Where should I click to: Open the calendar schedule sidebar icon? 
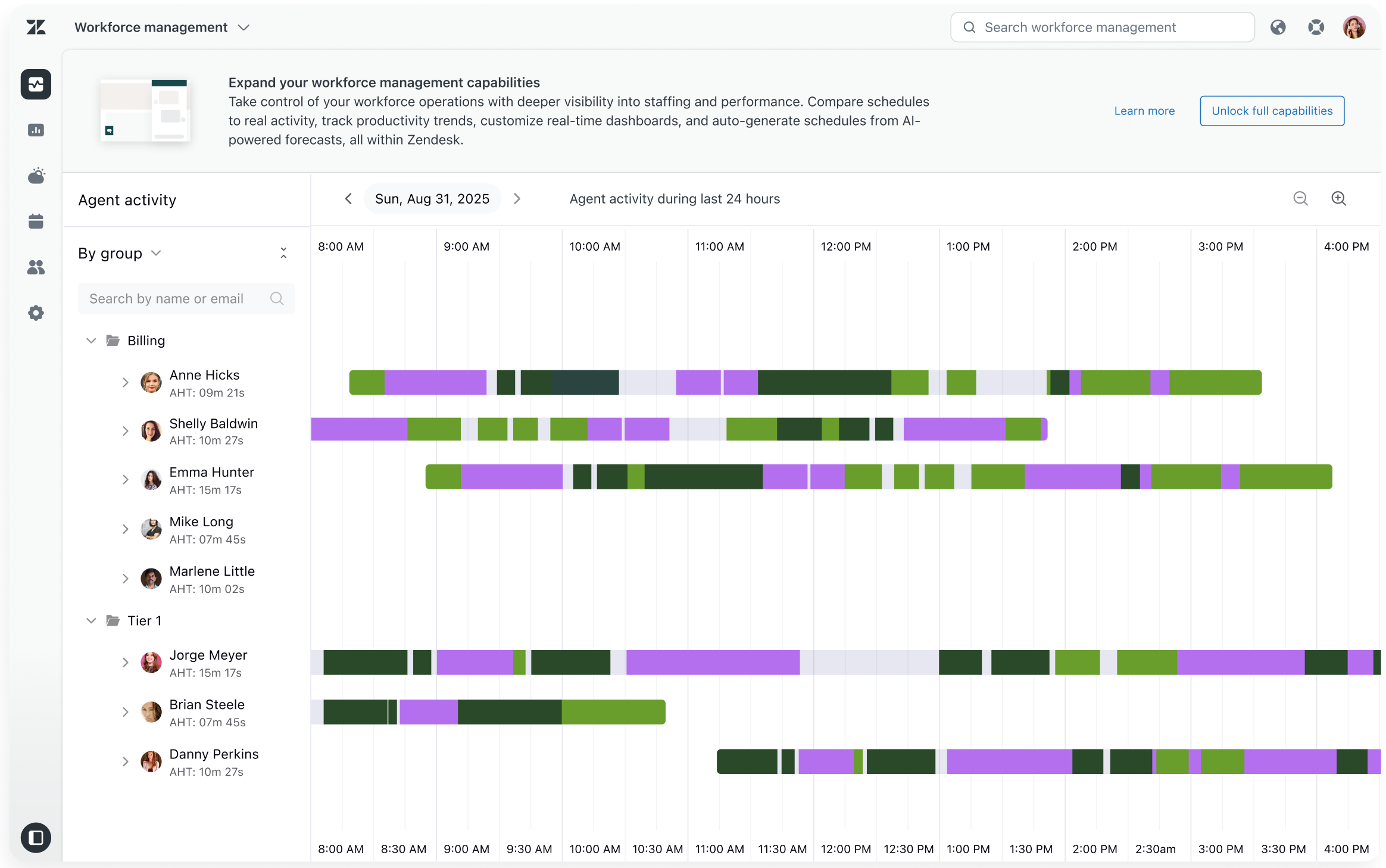[x=36, y=221]
